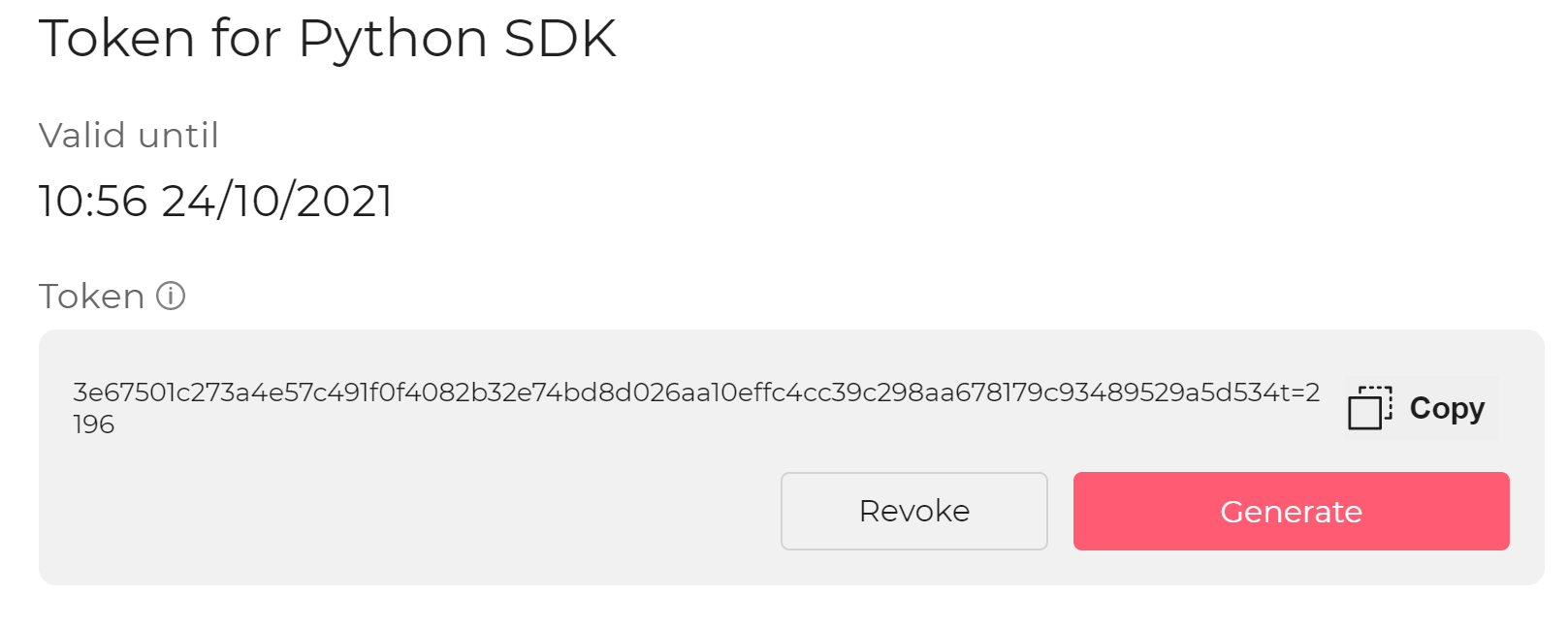Click the 10:56 expiry time
The width and height of the screenshot is (1568, 628).
pos(93,202)
